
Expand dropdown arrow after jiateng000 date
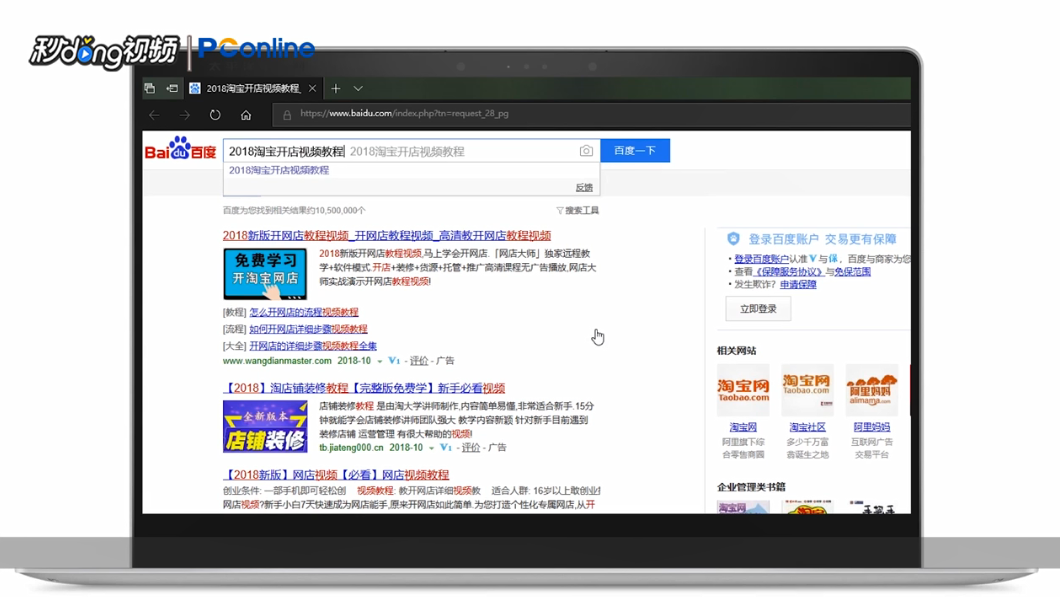click(431, 448)
